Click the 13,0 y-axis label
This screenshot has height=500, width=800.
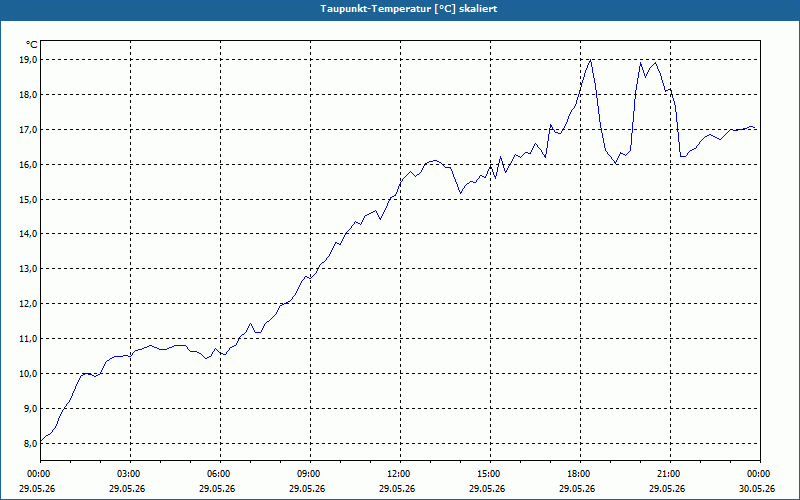point(29,269)
